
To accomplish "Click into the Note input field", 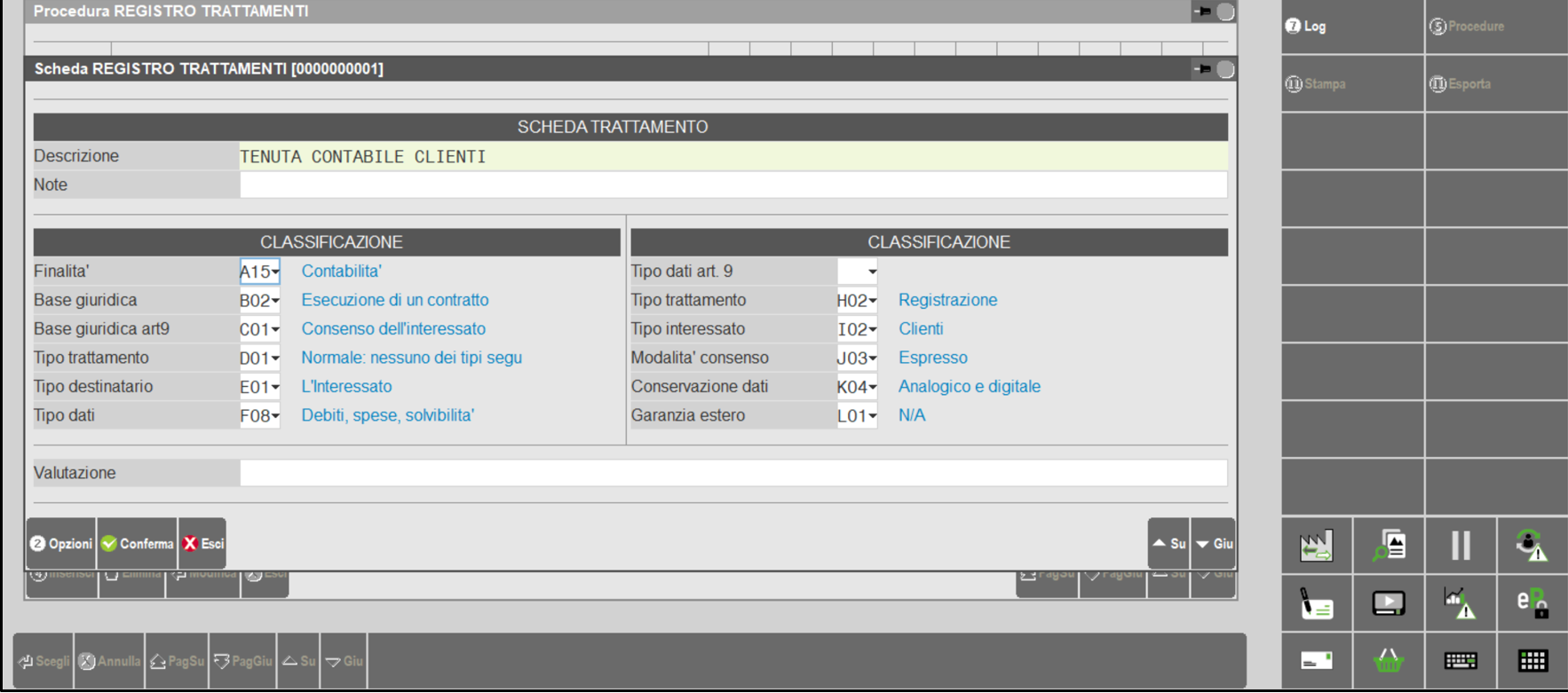I will (733, 185).
